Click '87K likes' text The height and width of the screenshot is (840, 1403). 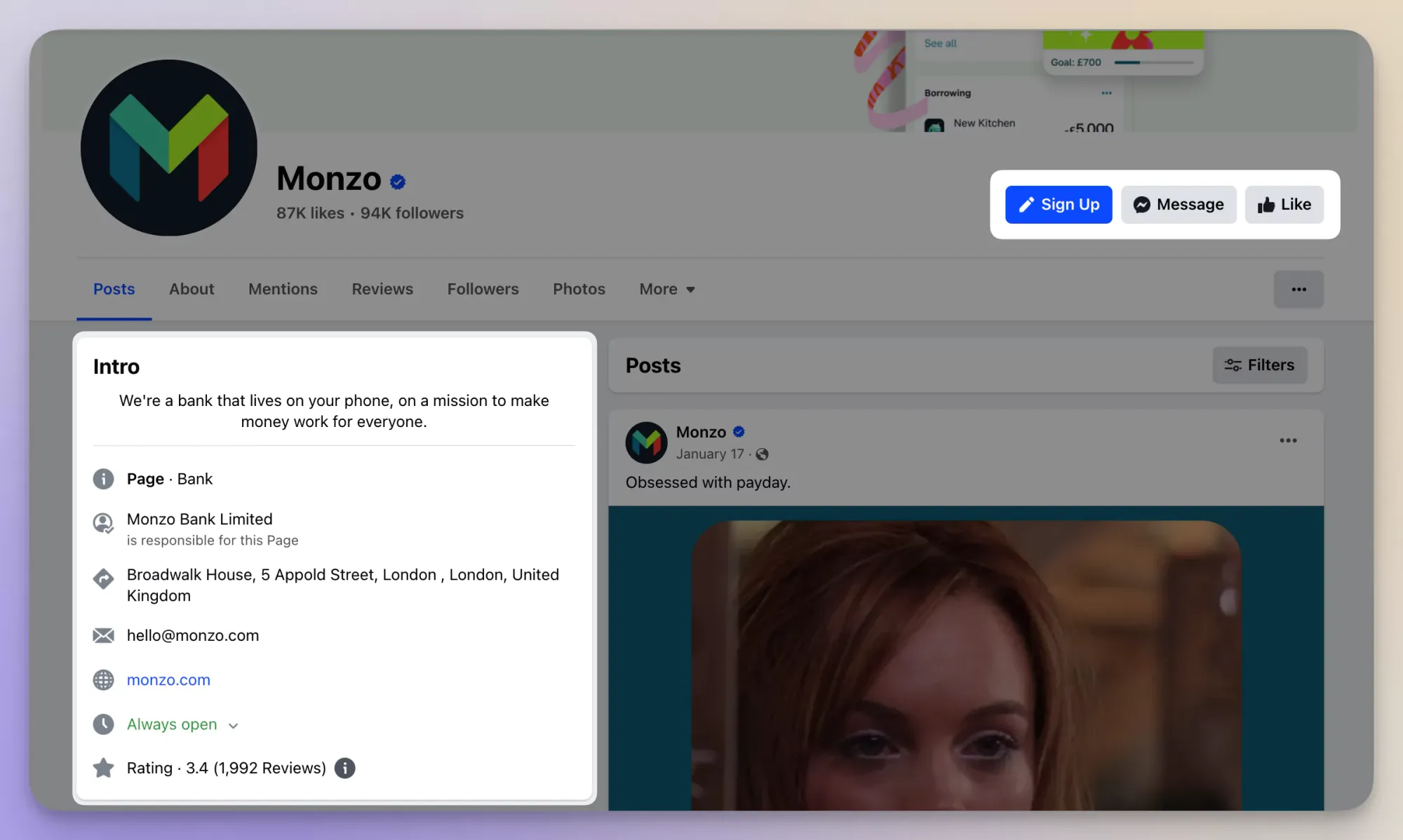point(310,213)
